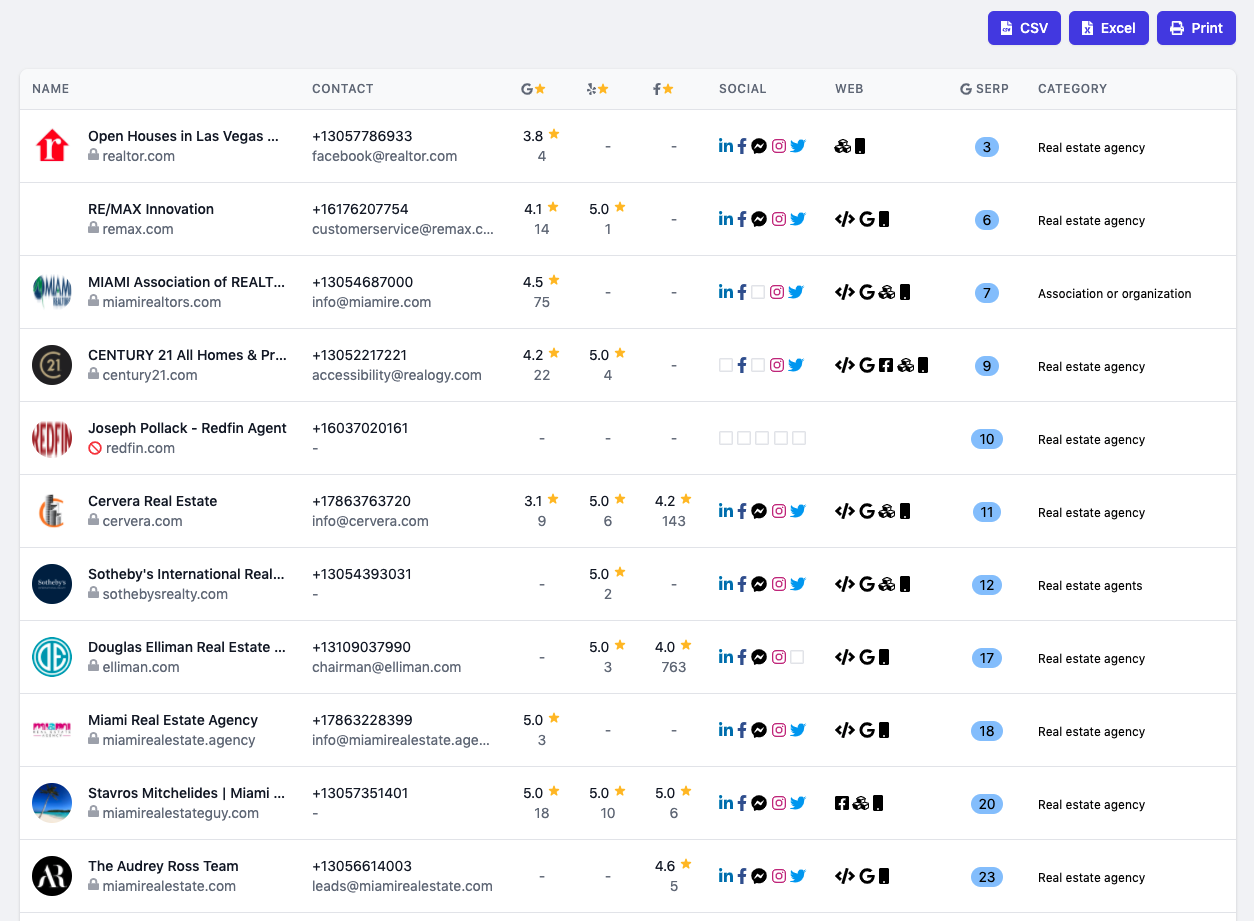
Task: Click Facebook pixel icon in Stavros Mitchelides row
Action: 842,803
